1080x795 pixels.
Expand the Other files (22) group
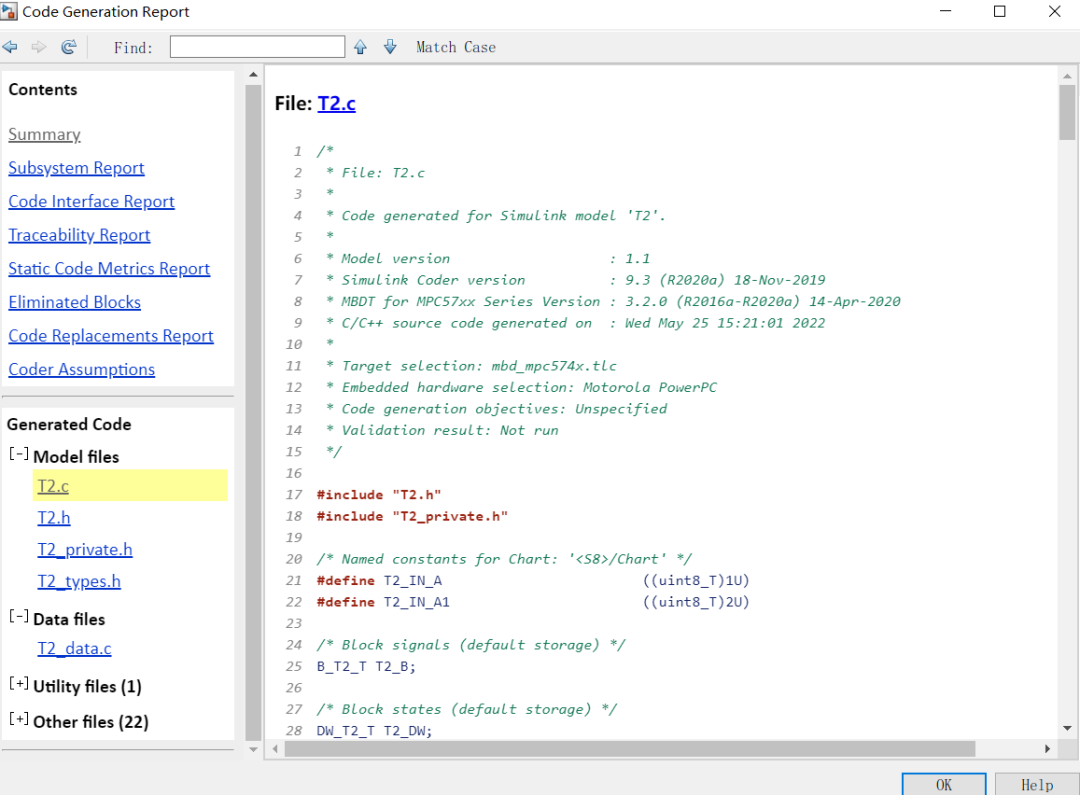pos(19,719)
